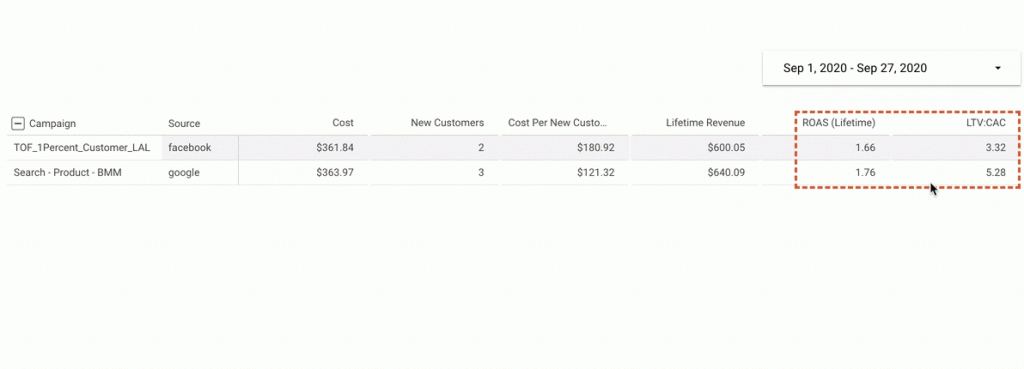This screenshot has width=1024, height=369.
Task: Select the $361.84 cost value
Action: (335, 148)
